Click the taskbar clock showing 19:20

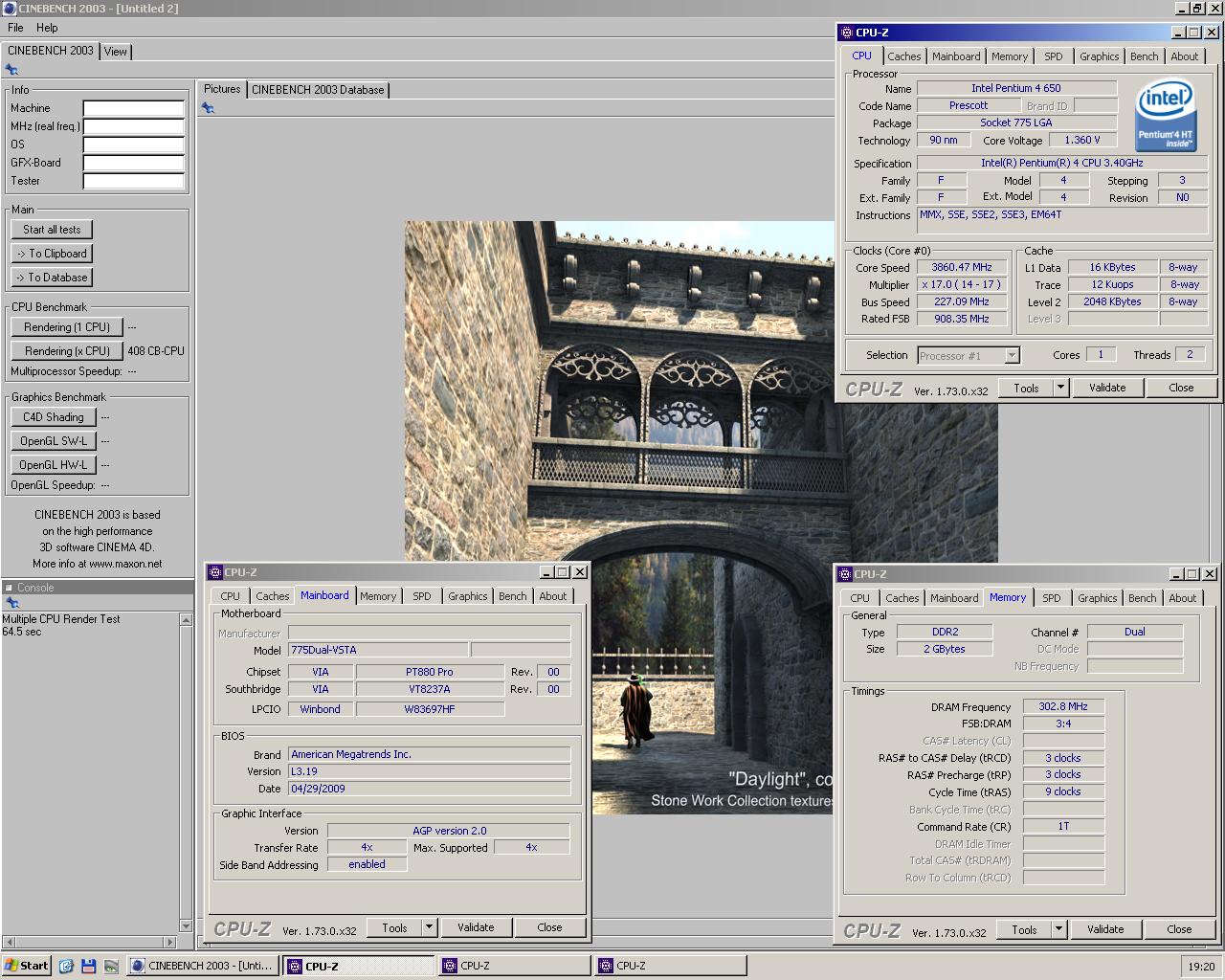coord(1201,967)
